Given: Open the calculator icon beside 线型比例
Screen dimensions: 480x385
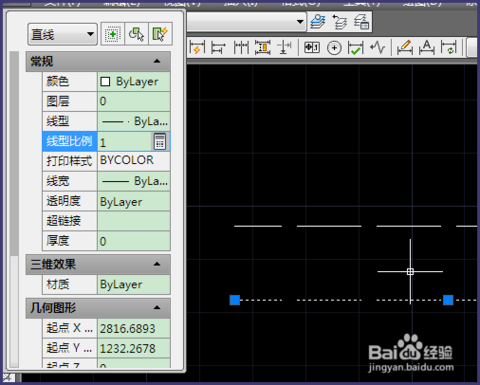Looking at the screenshot, I should click(160, 142).
